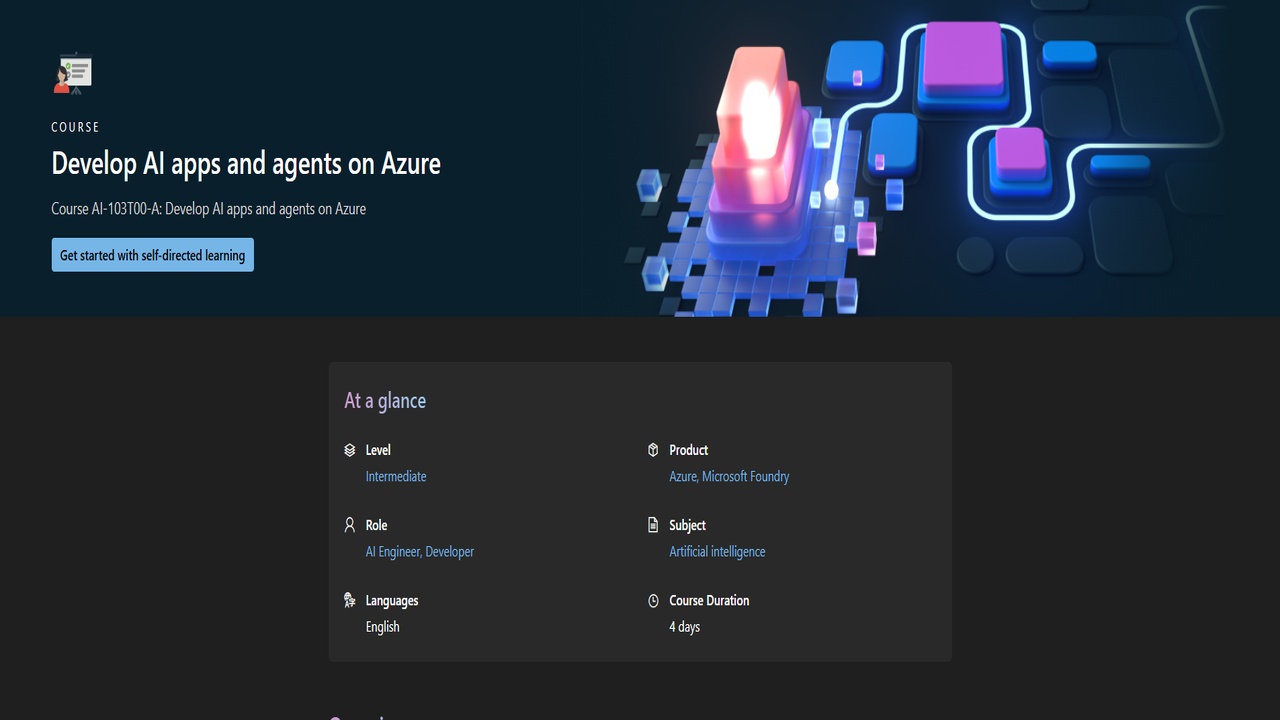Click the Course Duration label
1280x720 pixels.
point(709,600)
